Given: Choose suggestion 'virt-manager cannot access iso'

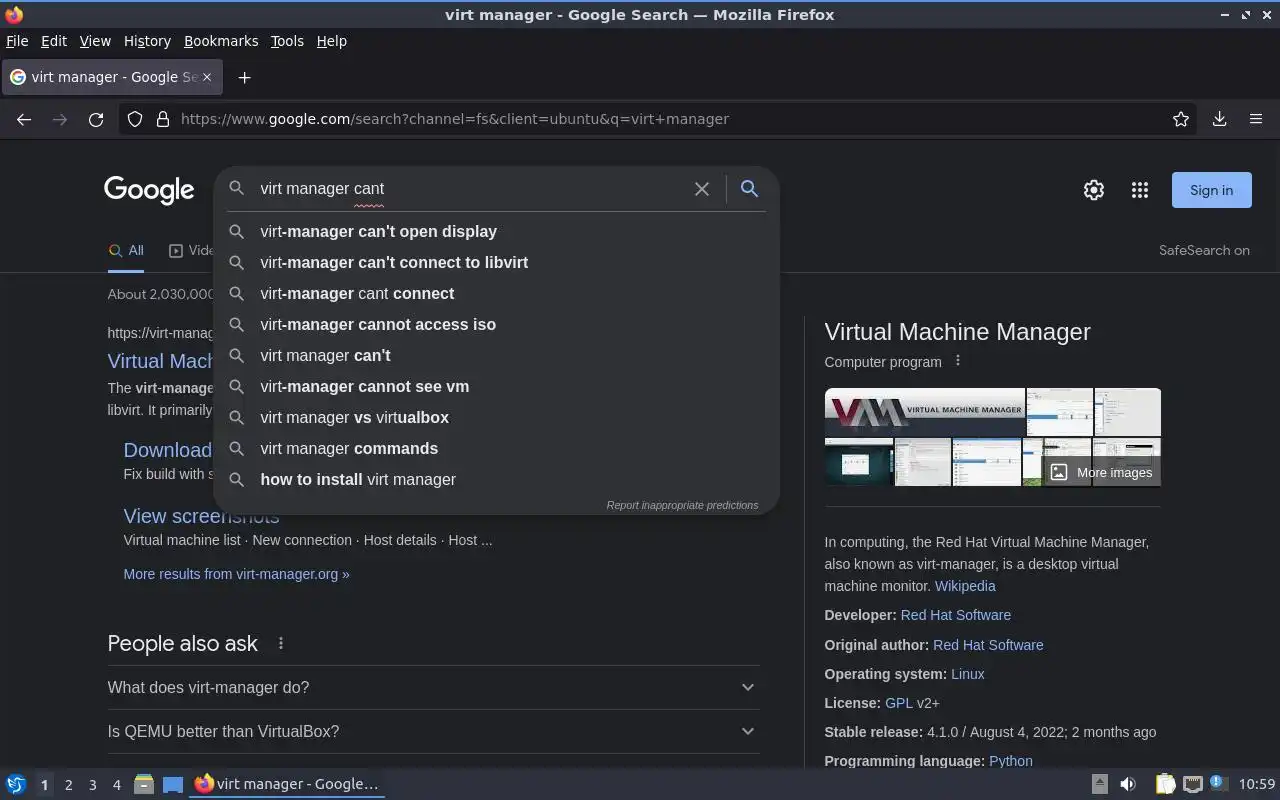Looking at the screenshot, I should 496,324.
